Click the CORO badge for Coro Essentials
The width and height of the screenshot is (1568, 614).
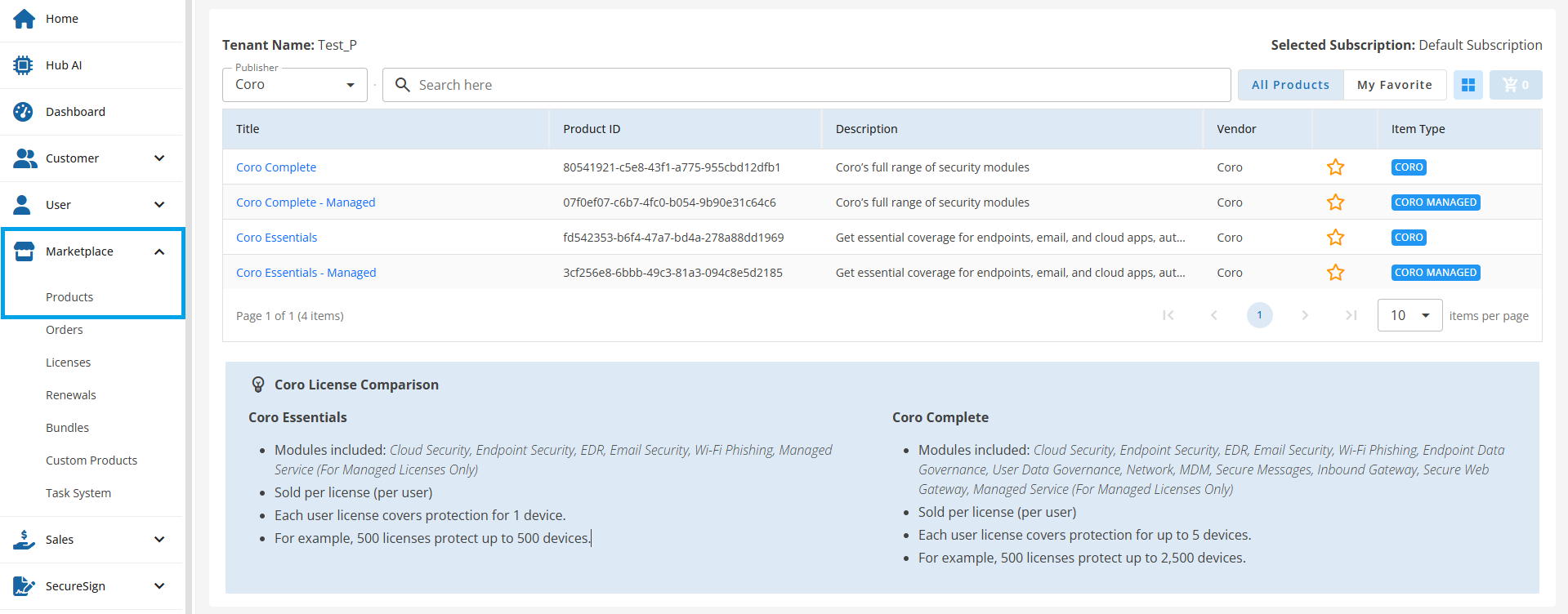click(1409, 238)
